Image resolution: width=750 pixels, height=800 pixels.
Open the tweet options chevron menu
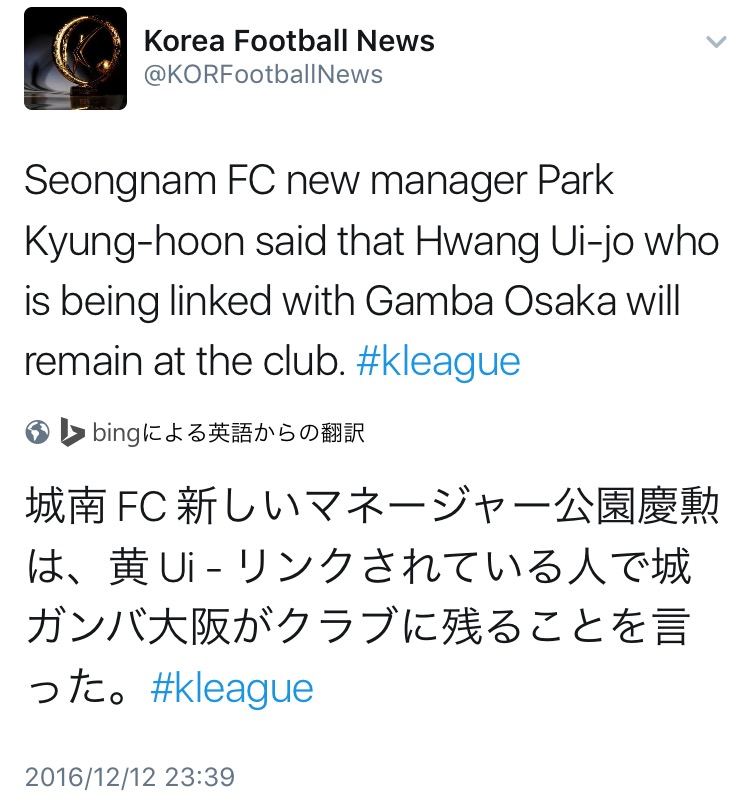716,42
